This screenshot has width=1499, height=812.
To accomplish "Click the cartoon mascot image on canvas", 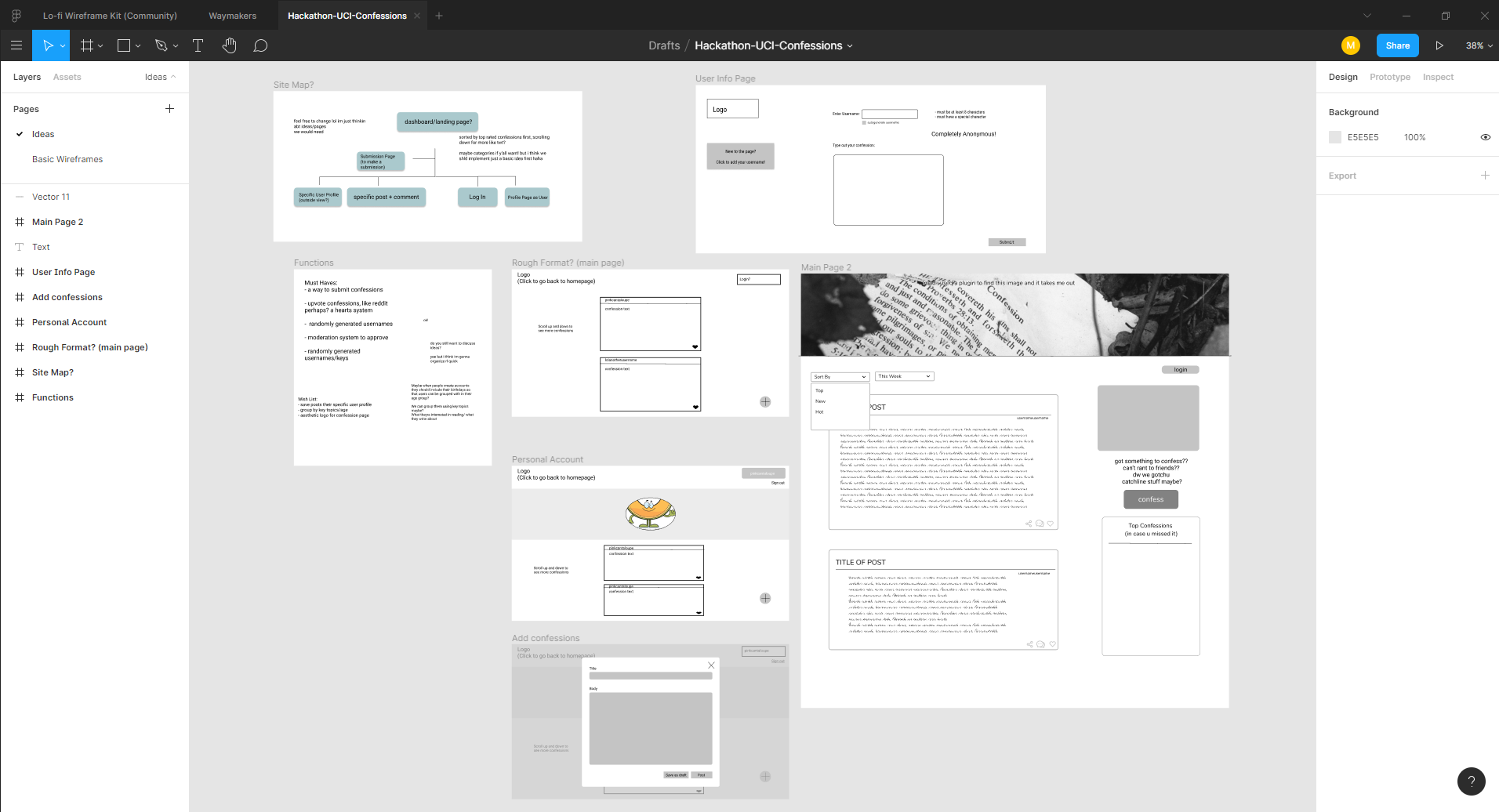I will point(651,513).
